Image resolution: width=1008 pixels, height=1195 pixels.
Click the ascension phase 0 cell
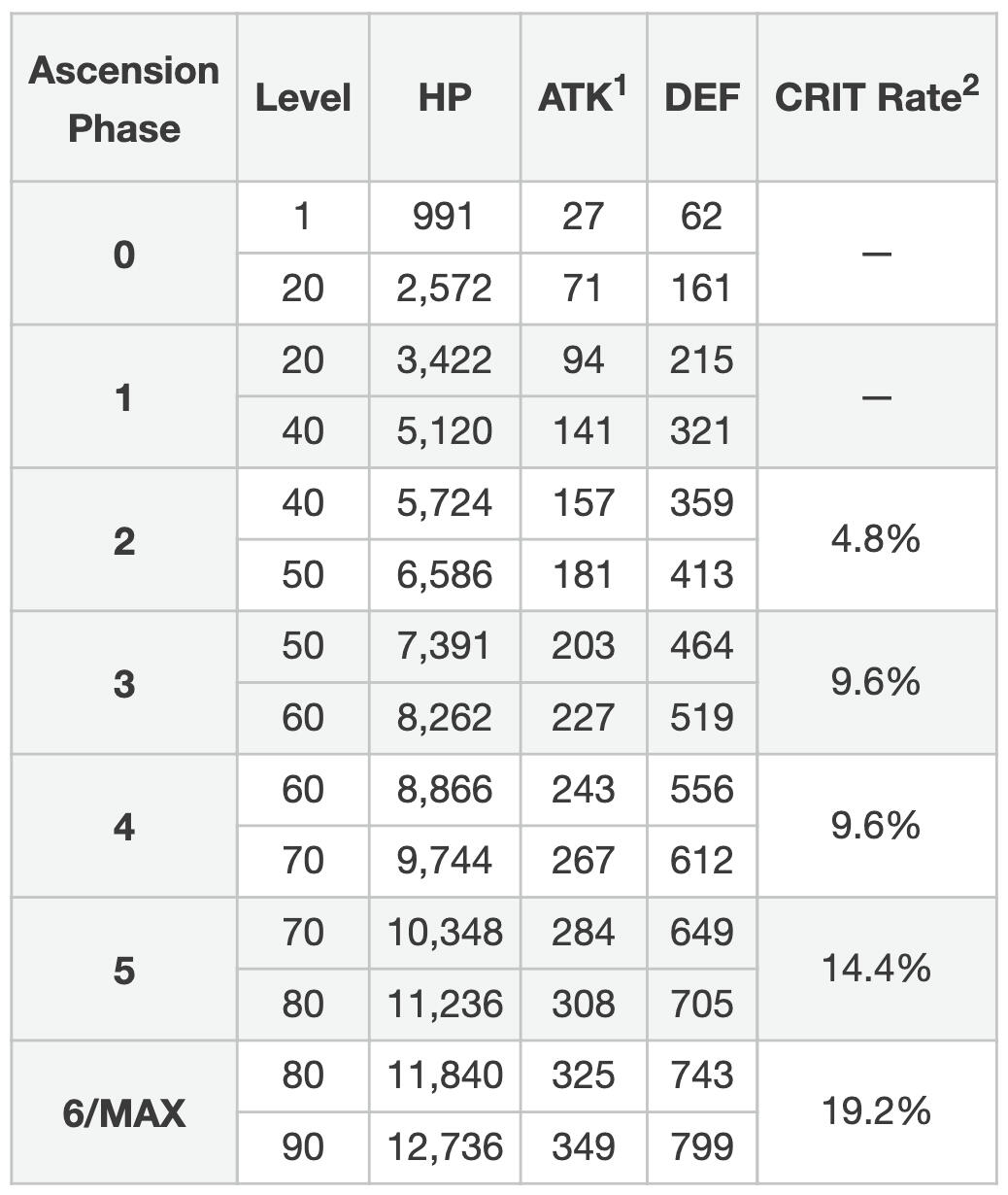tap(124, 255)
